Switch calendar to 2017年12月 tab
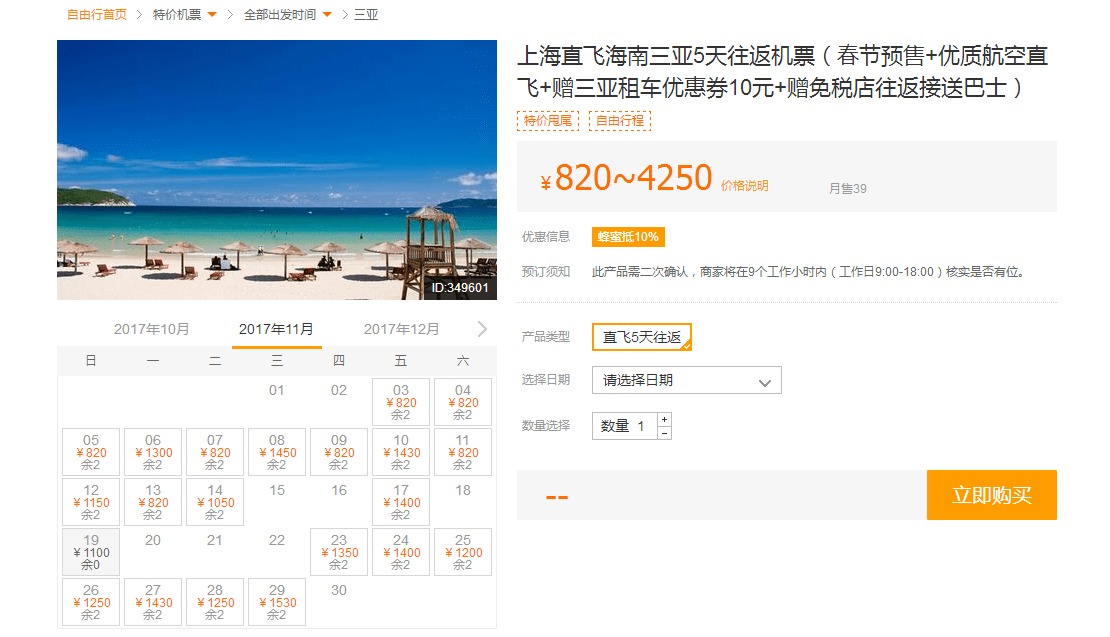This screenshot has height=637, width=1110. [401, 329]
